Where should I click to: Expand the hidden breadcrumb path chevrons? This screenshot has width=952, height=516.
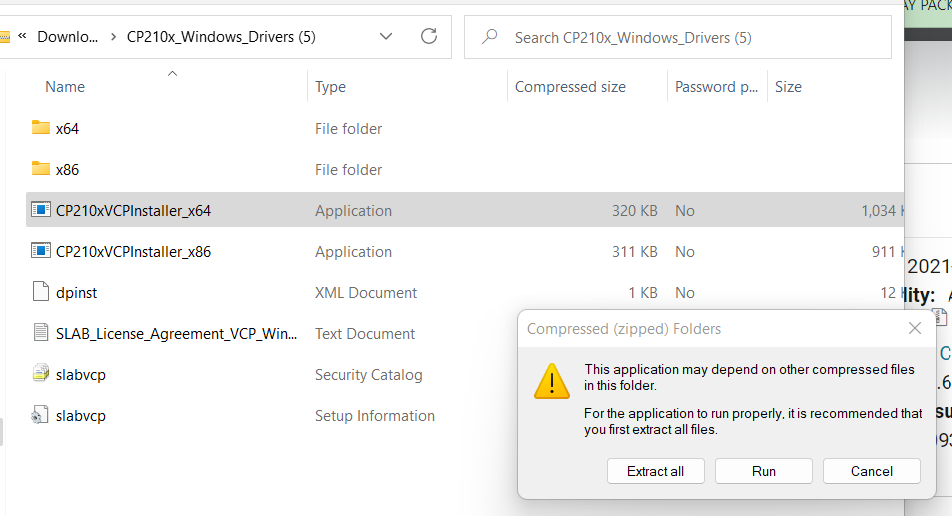(x=21, y=37)
